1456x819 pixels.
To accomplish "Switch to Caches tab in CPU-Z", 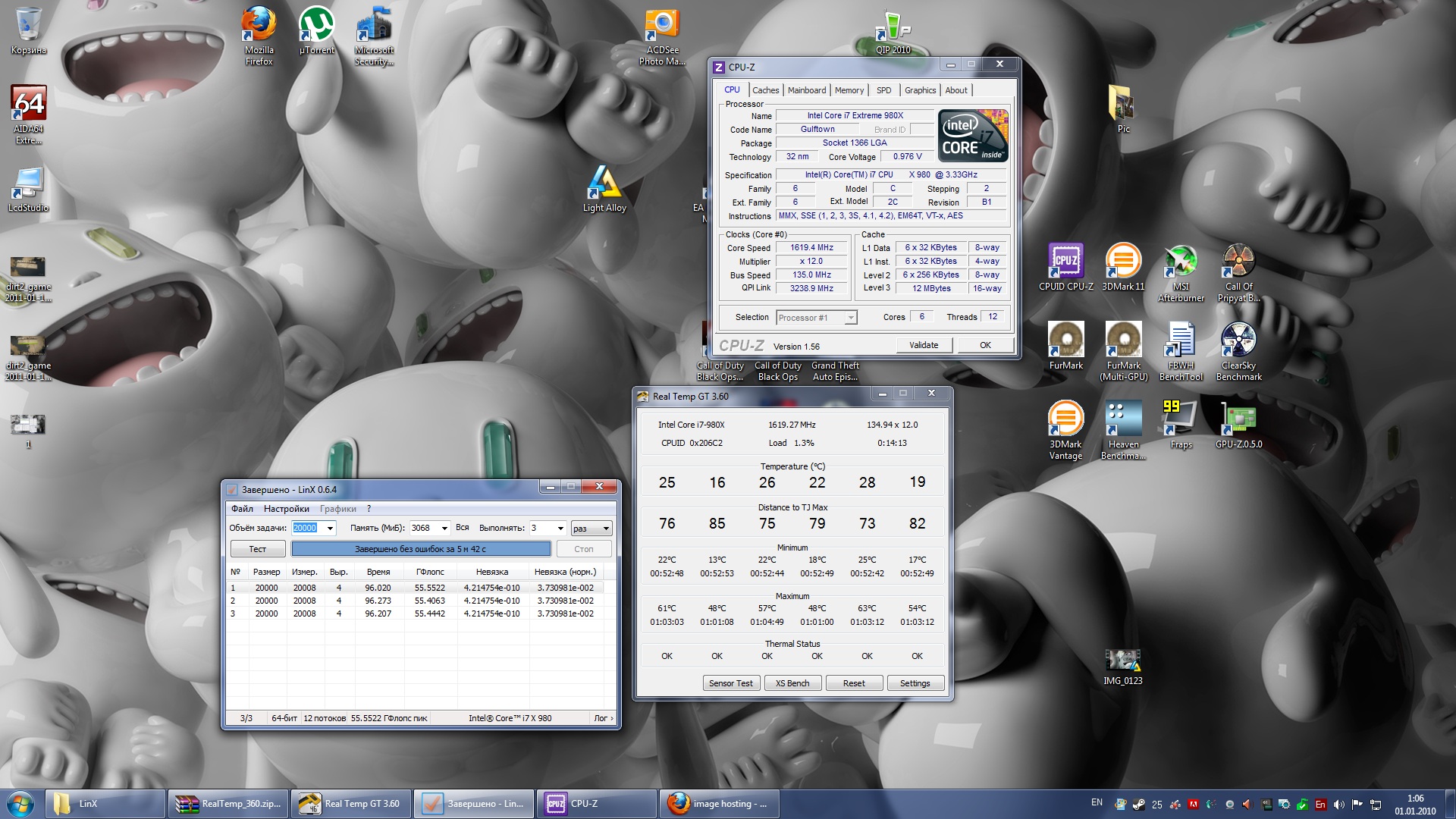I will 765,90.
